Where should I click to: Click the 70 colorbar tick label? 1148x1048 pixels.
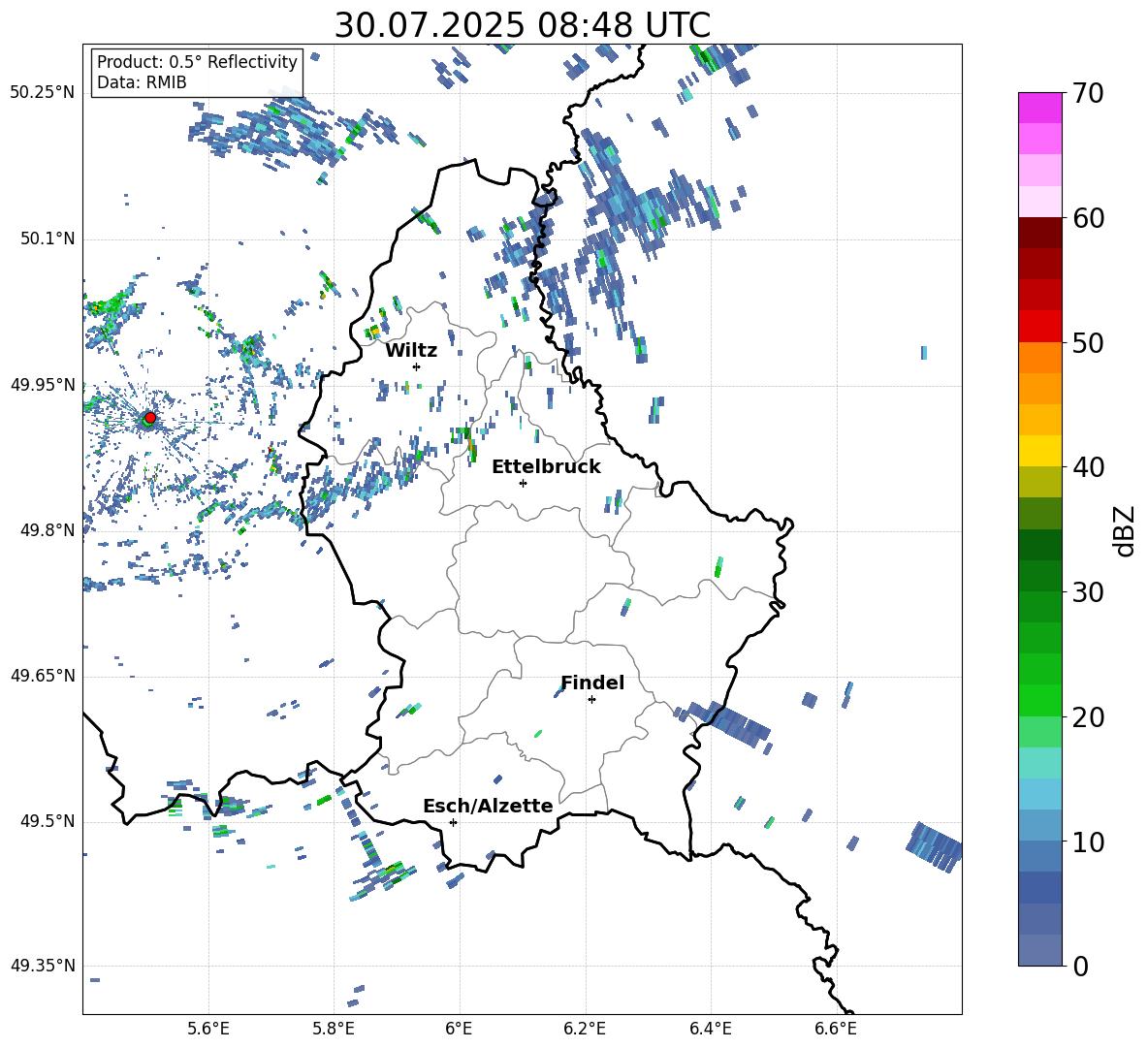1088,94
